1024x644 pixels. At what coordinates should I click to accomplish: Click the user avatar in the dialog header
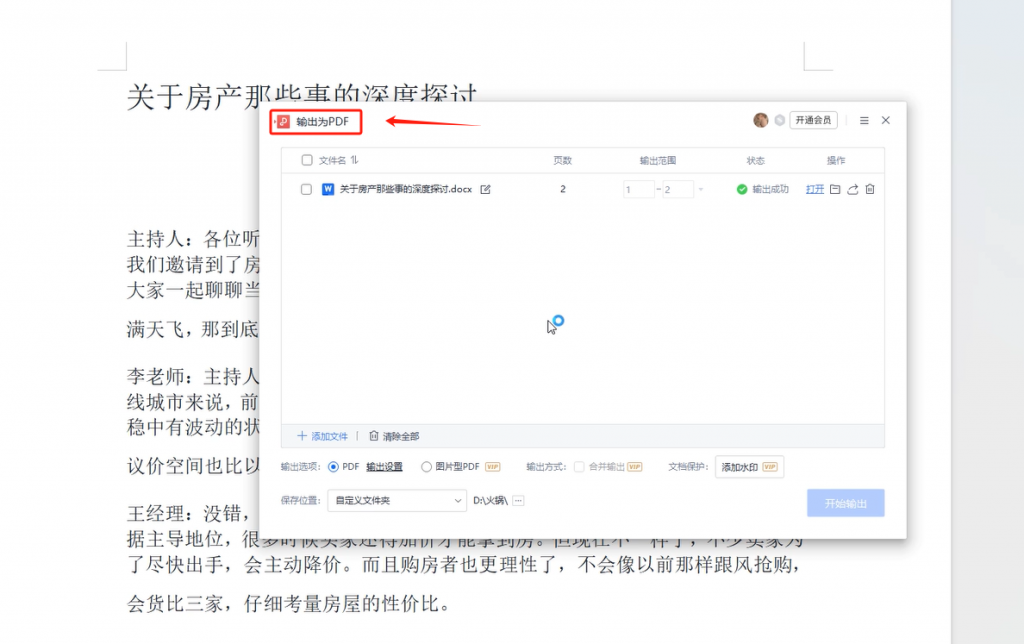[760, 120]
